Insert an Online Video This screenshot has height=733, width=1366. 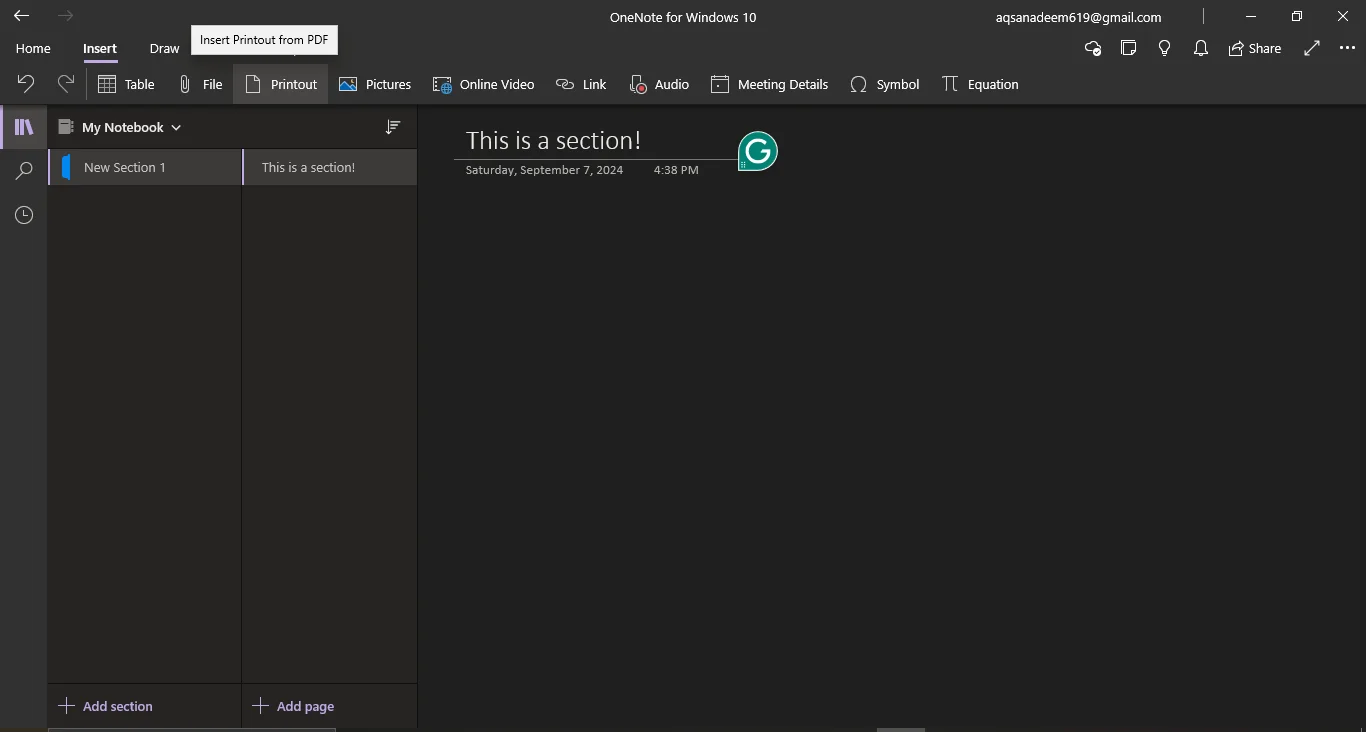[483, 84]
